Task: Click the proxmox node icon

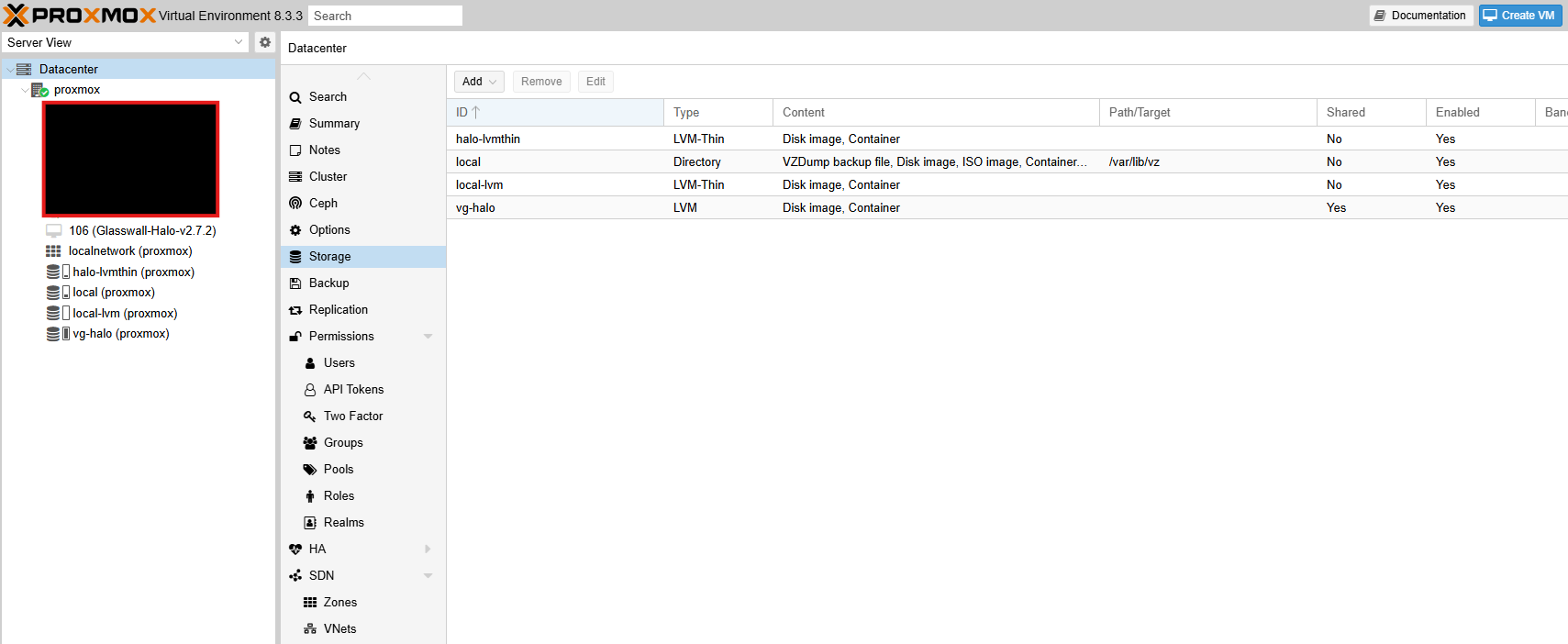Action: tap(39, 90)
